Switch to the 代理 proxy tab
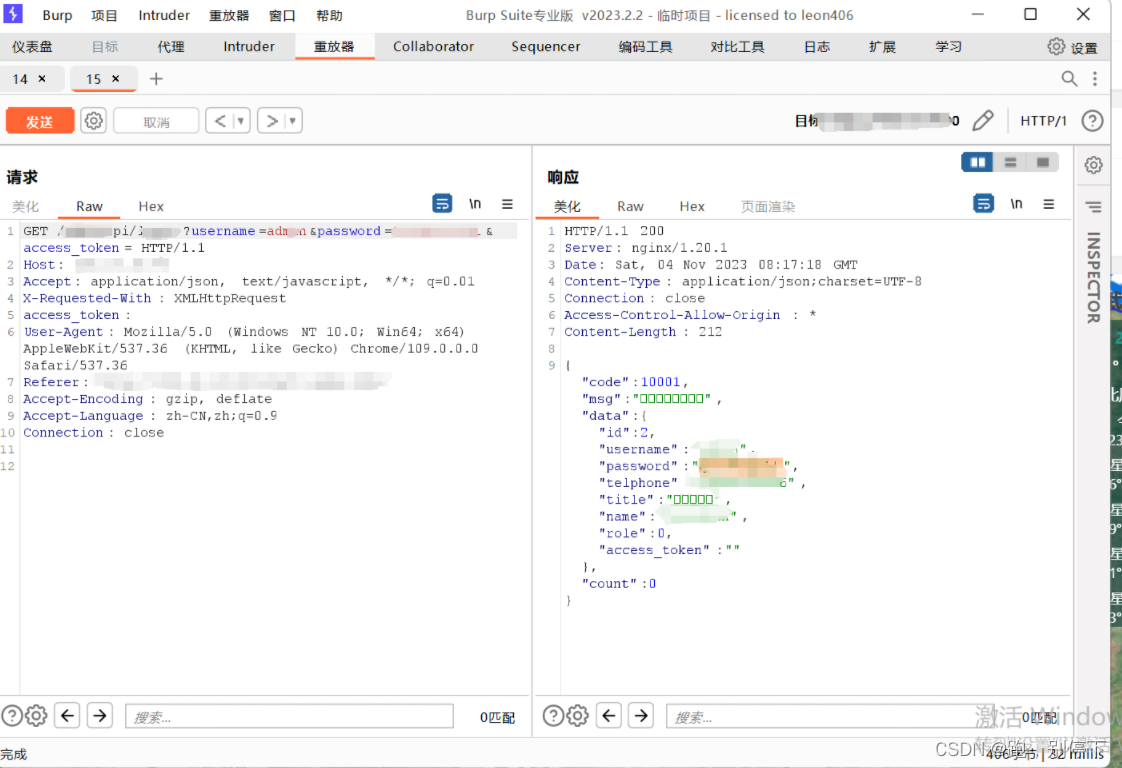This screenshot has width=1122, height=768. (171, 47)
